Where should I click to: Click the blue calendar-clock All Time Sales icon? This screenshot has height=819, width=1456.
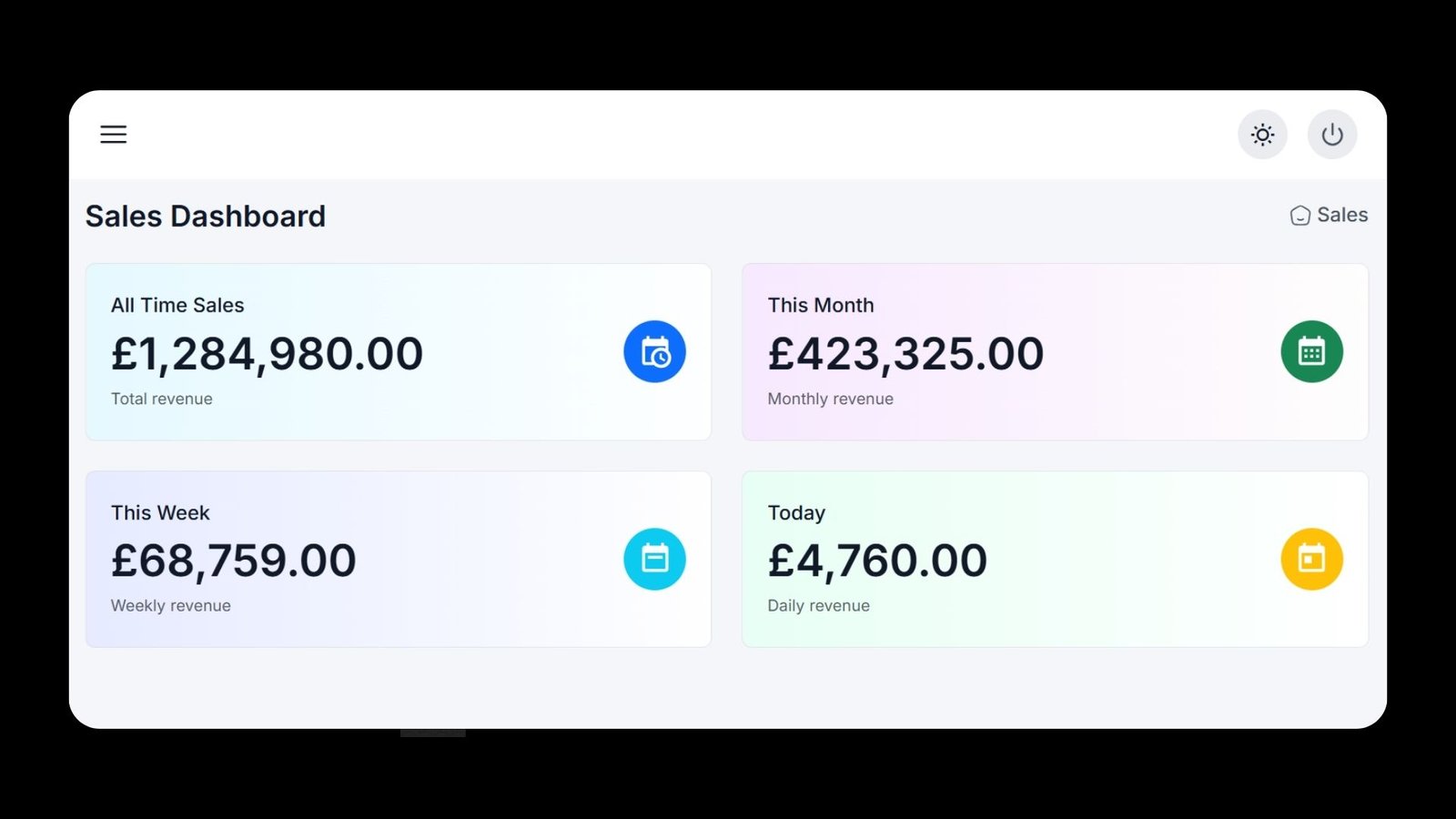click(x=654, y=352)
